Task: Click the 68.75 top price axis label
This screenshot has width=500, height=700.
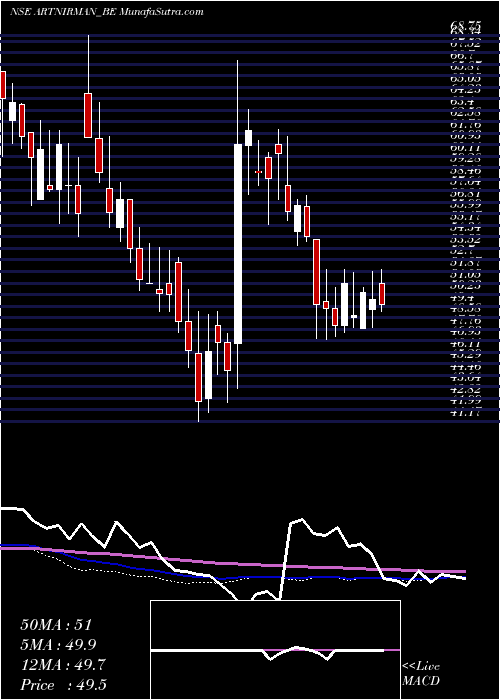Action: [465, 28]
